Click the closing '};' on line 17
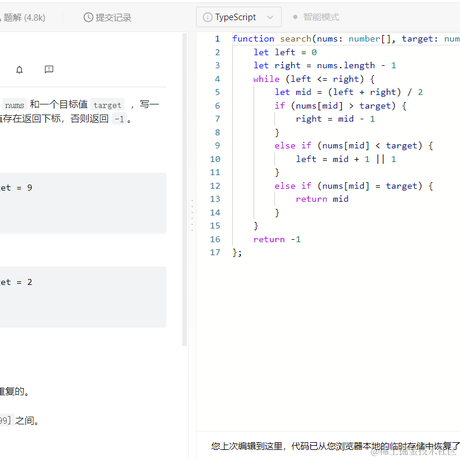 click(x=237, y=253)
